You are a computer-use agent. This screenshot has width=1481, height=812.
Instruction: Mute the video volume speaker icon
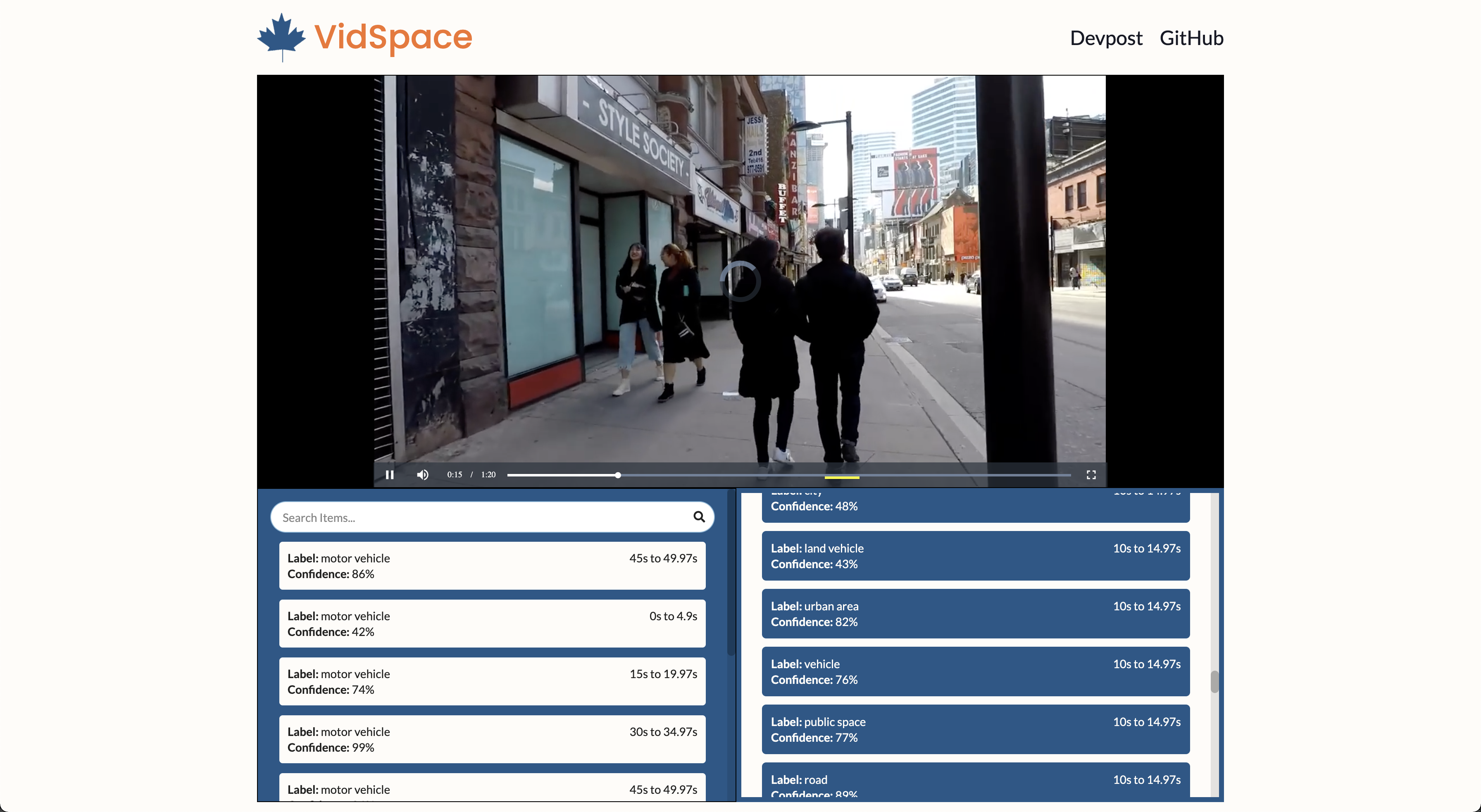(423, 474)
